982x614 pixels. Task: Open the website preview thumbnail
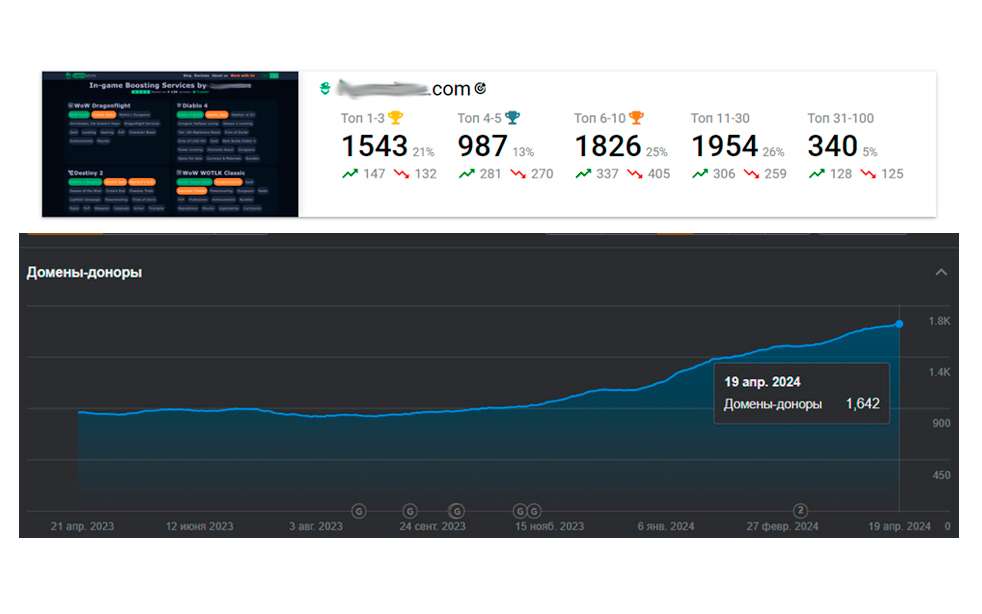click(x=170, y=144)
